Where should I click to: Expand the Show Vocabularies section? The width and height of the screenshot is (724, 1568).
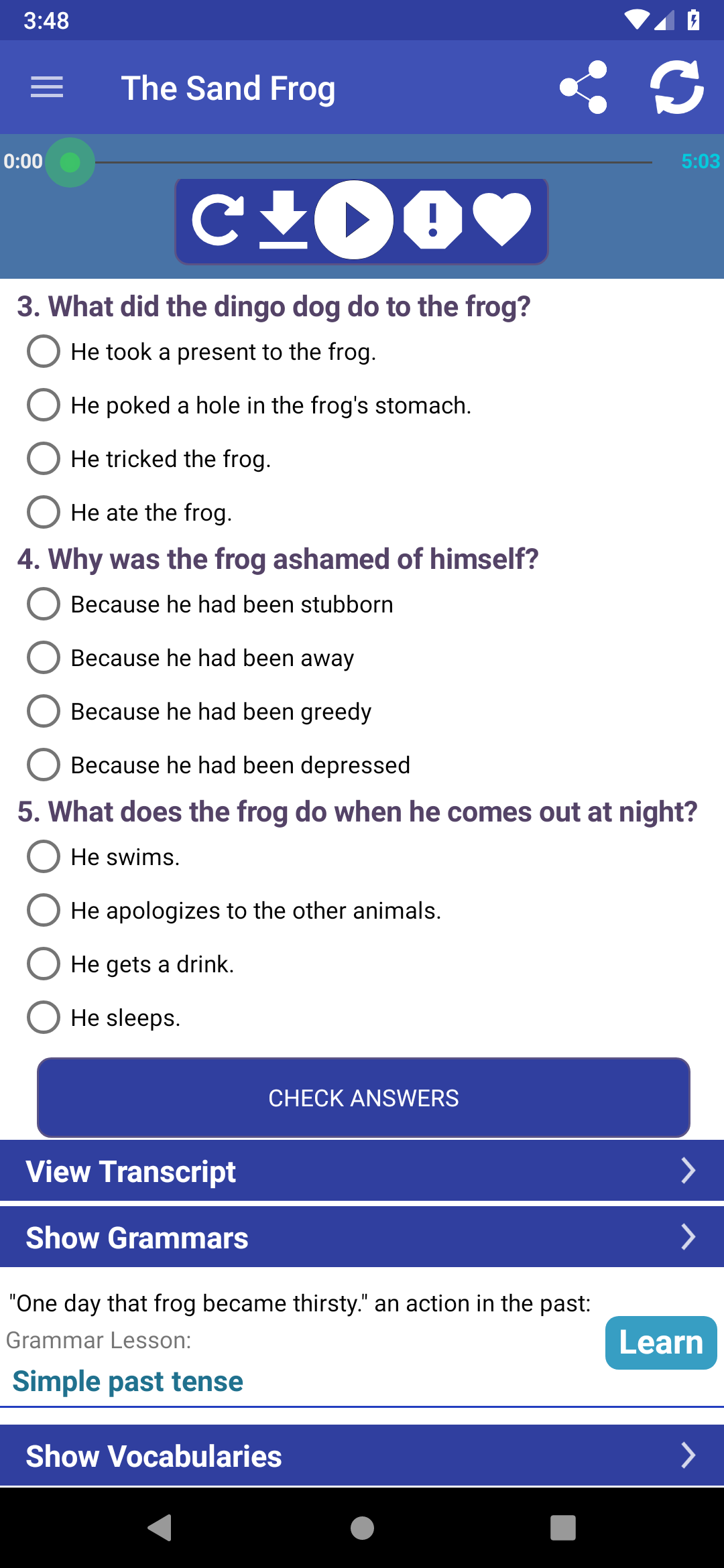pyautogui.click(x=362, y=1455)
